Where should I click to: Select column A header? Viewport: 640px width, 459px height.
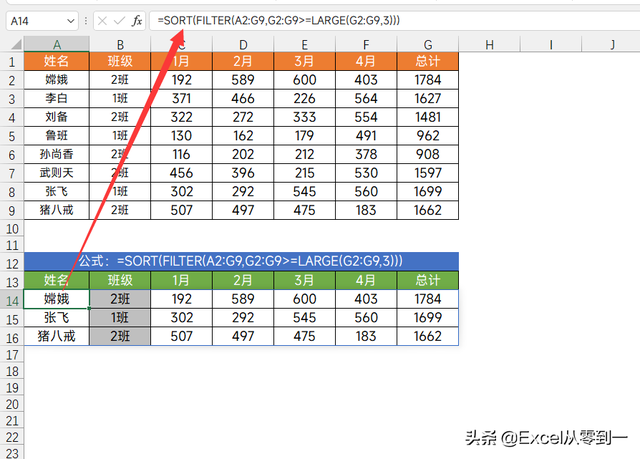pos(57,44)
